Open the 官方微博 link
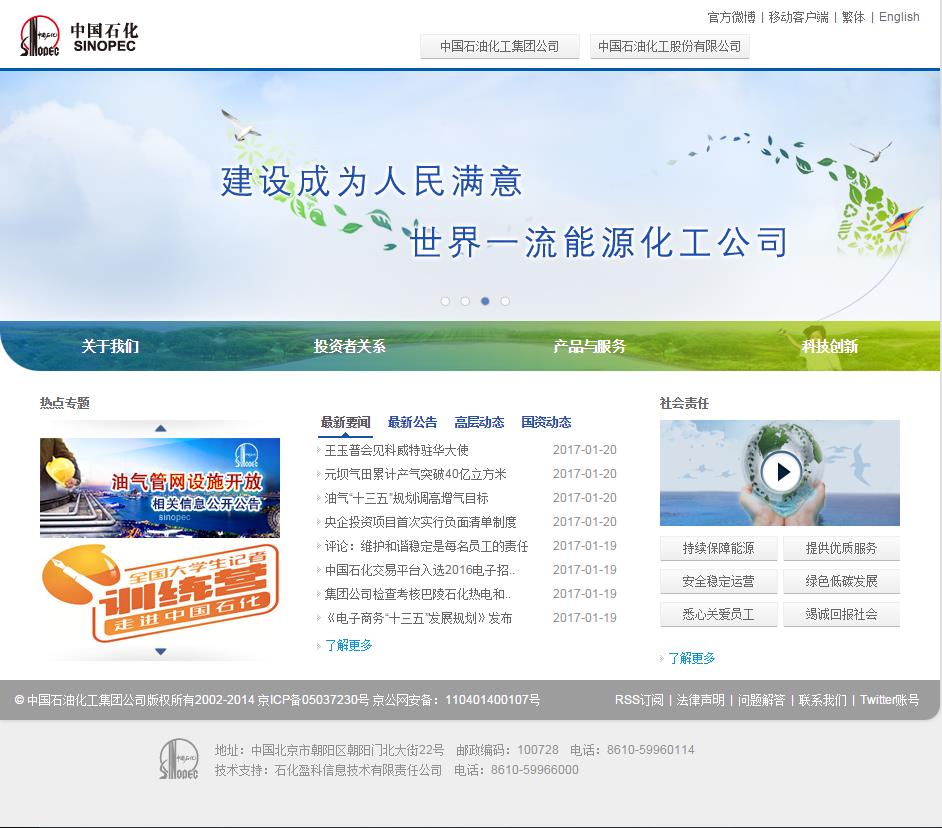 coord(731,17)
